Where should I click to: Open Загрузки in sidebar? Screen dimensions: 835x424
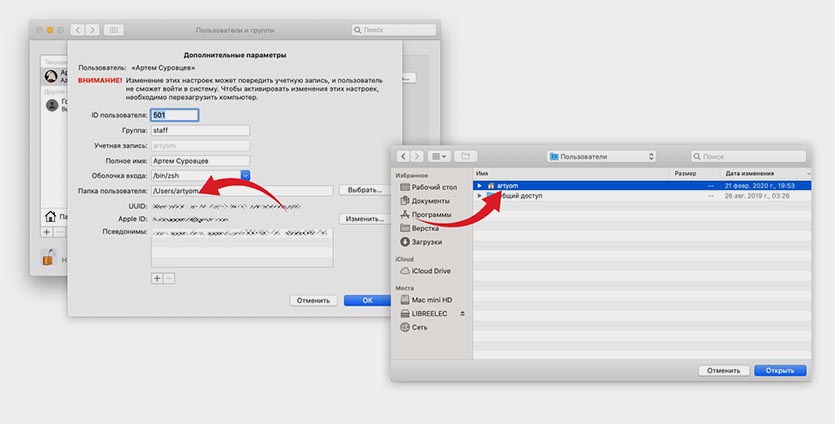pos(421,242)
